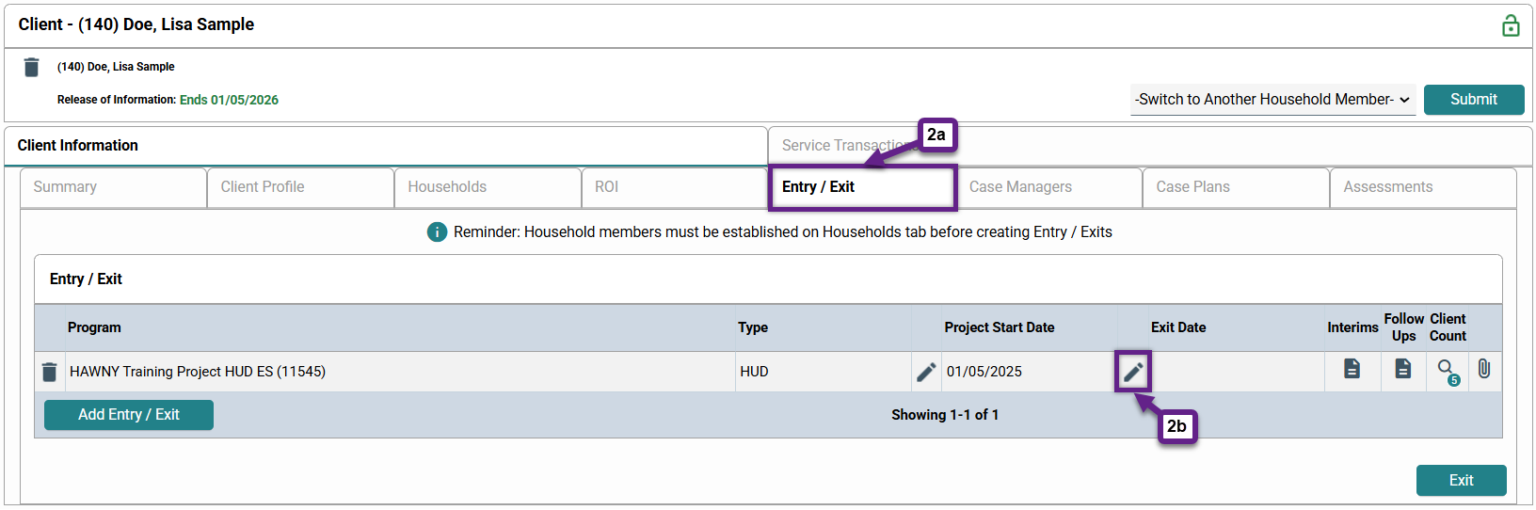The image size is (1536, 510).
Task: Edit the Project Start Date pencil icon
Action: pos(926,372)
